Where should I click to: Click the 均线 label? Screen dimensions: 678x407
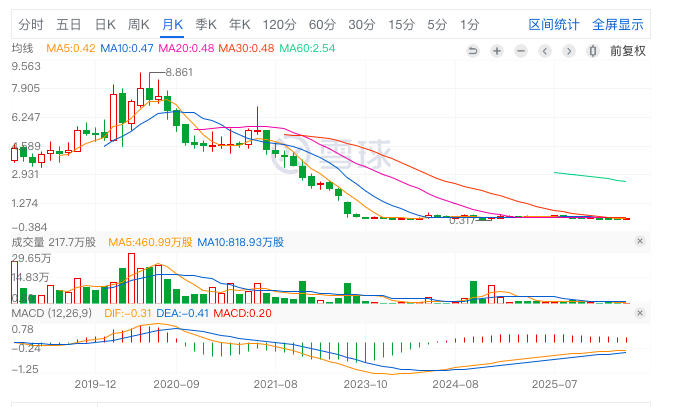point(22,48)
